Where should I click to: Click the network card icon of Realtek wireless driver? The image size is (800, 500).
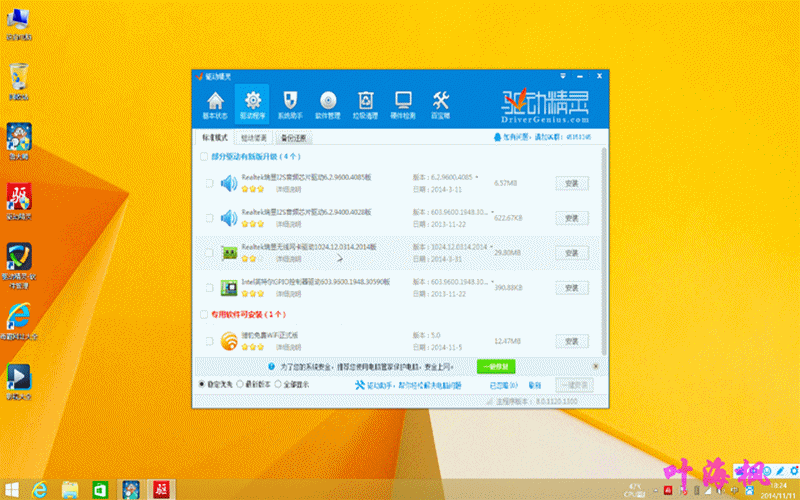229,253
